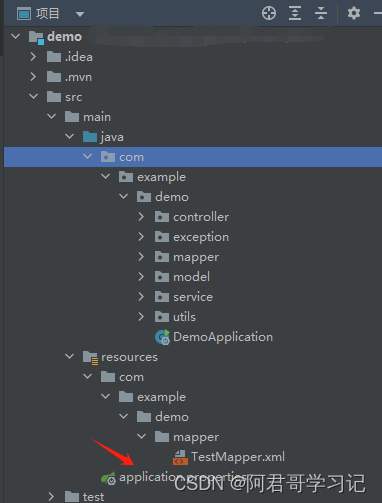Expand all tree nodes icon
The height and width of the screenshot is (503, 382).
pyautogui.click(x=295, y=13)
